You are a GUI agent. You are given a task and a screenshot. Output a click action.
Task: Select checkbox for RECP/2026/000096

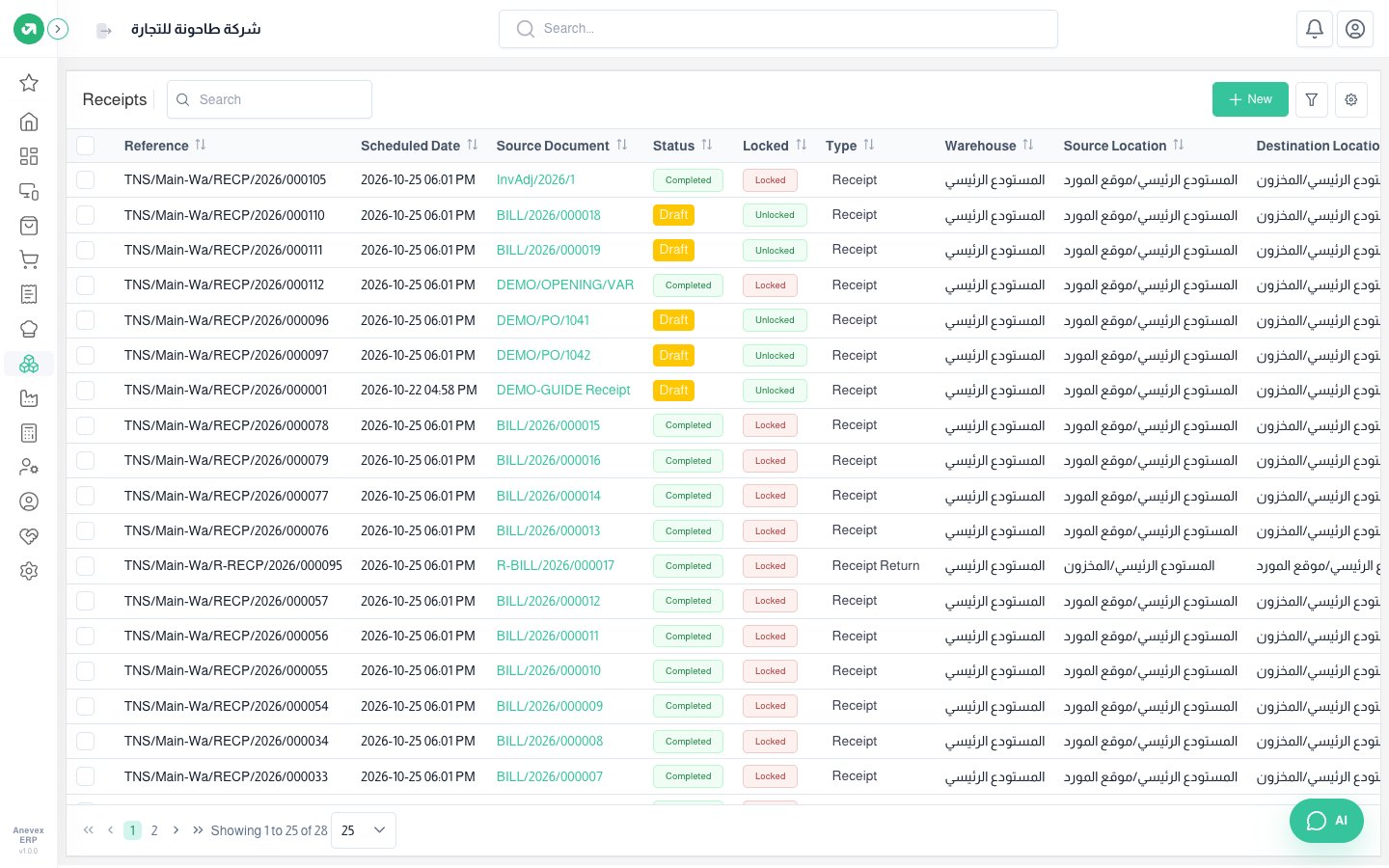click(86, 320)
